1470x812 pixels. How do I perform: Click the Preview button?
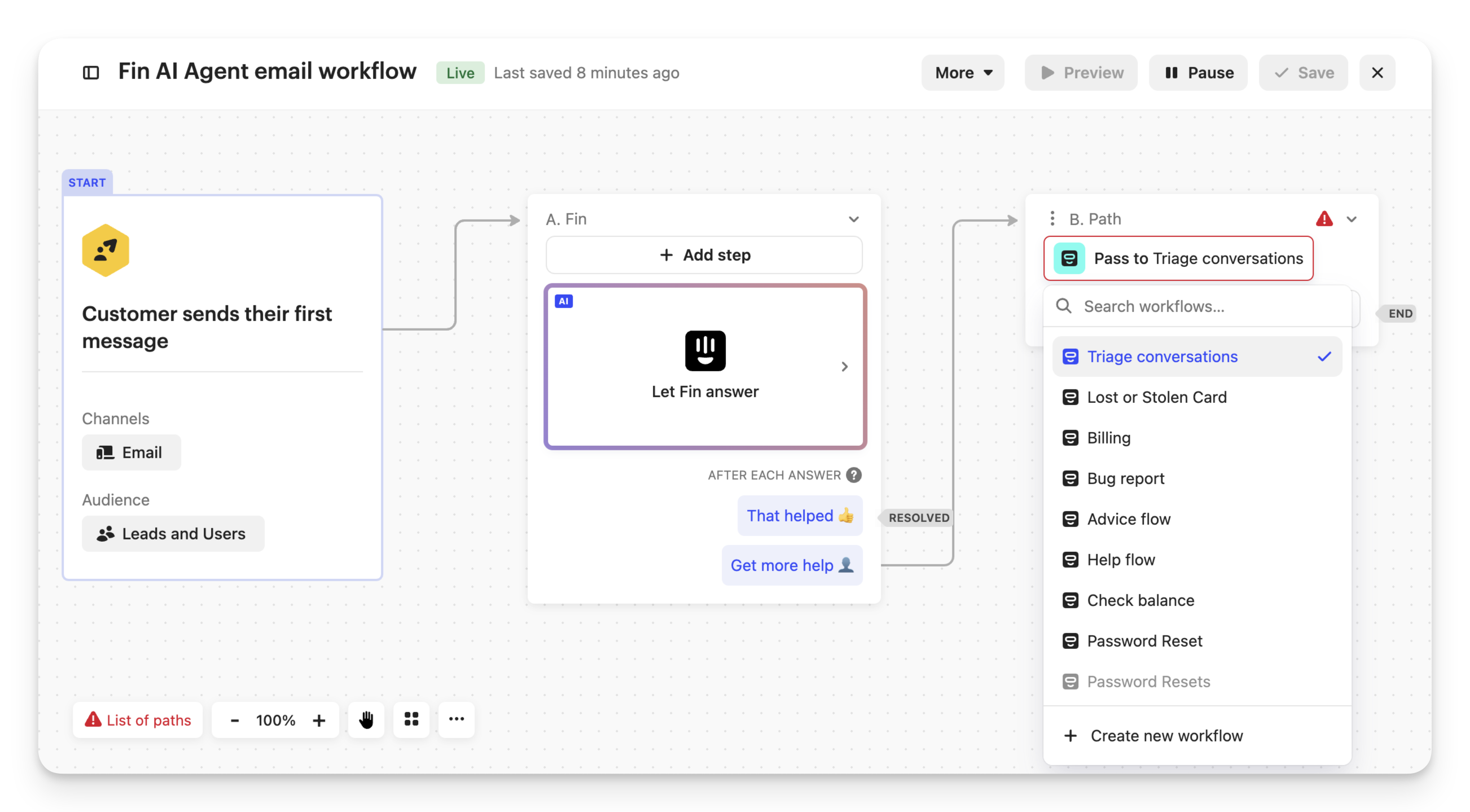pyautogui.click(x=1080, y=72)
